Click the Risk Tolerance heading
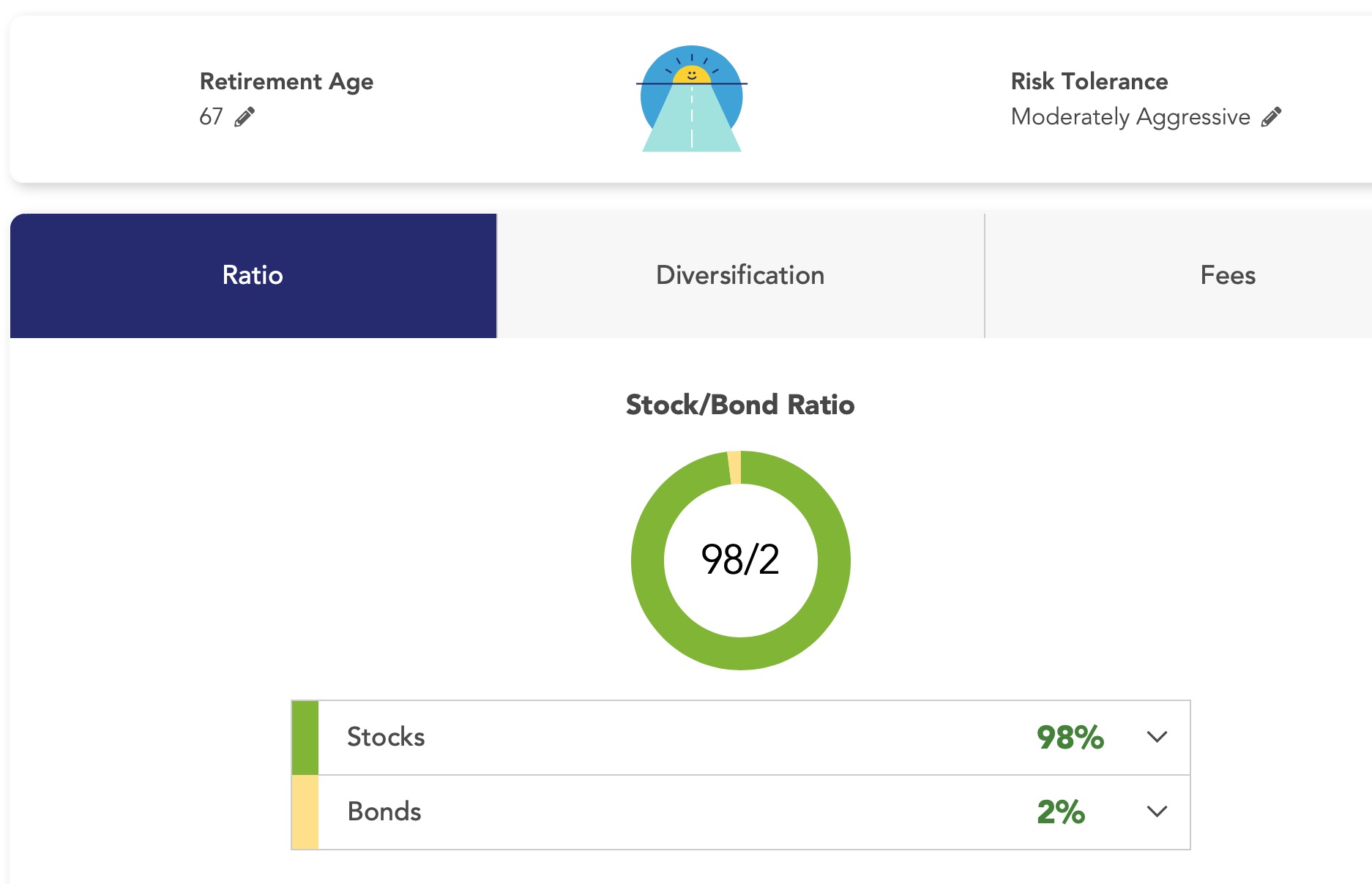 [x=1089, y=81]
